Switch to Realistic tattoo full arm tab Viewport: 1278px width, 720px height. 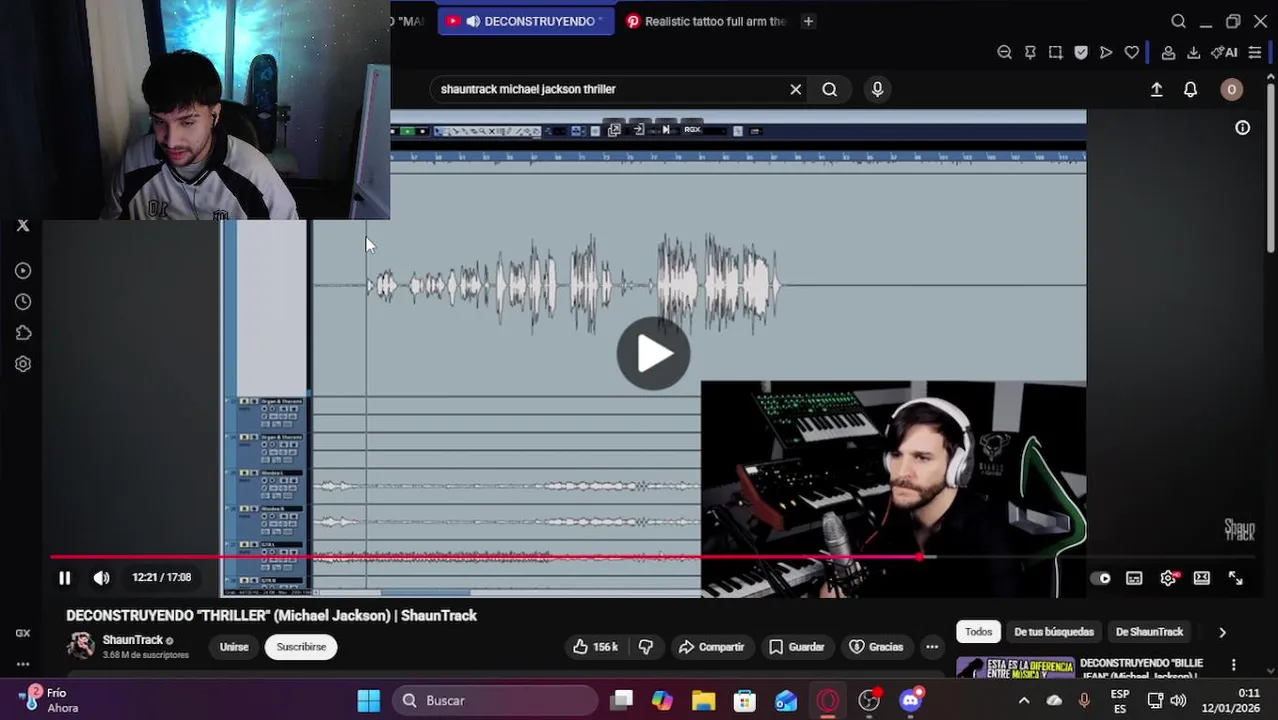tap(706, 21)
